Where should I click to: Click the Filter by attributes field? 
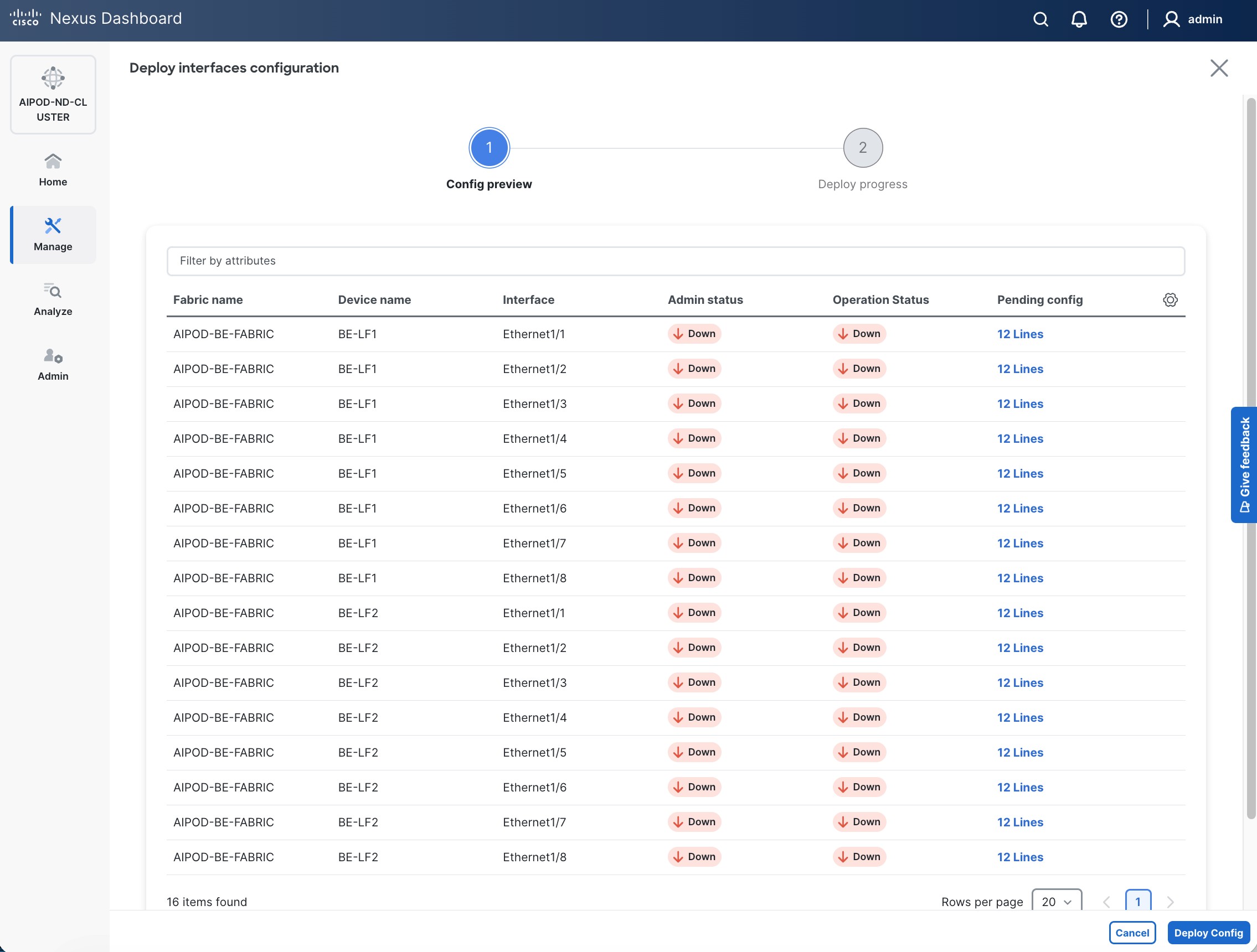(675, 261)
